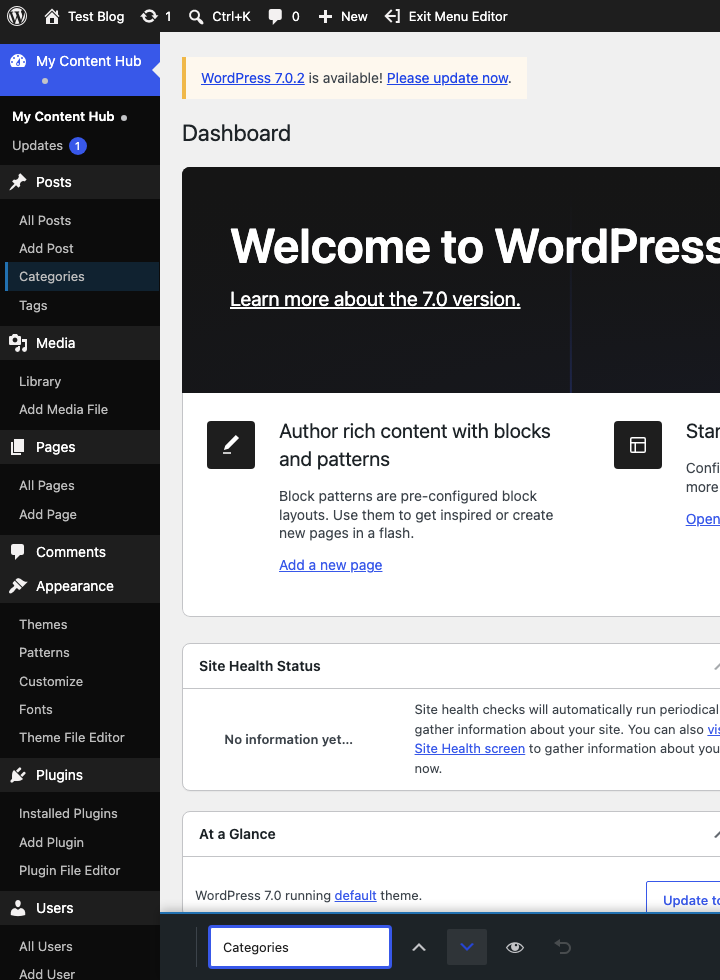Open the Plugins menu
This screenshot has height=980, width=720.
[80, 775]
